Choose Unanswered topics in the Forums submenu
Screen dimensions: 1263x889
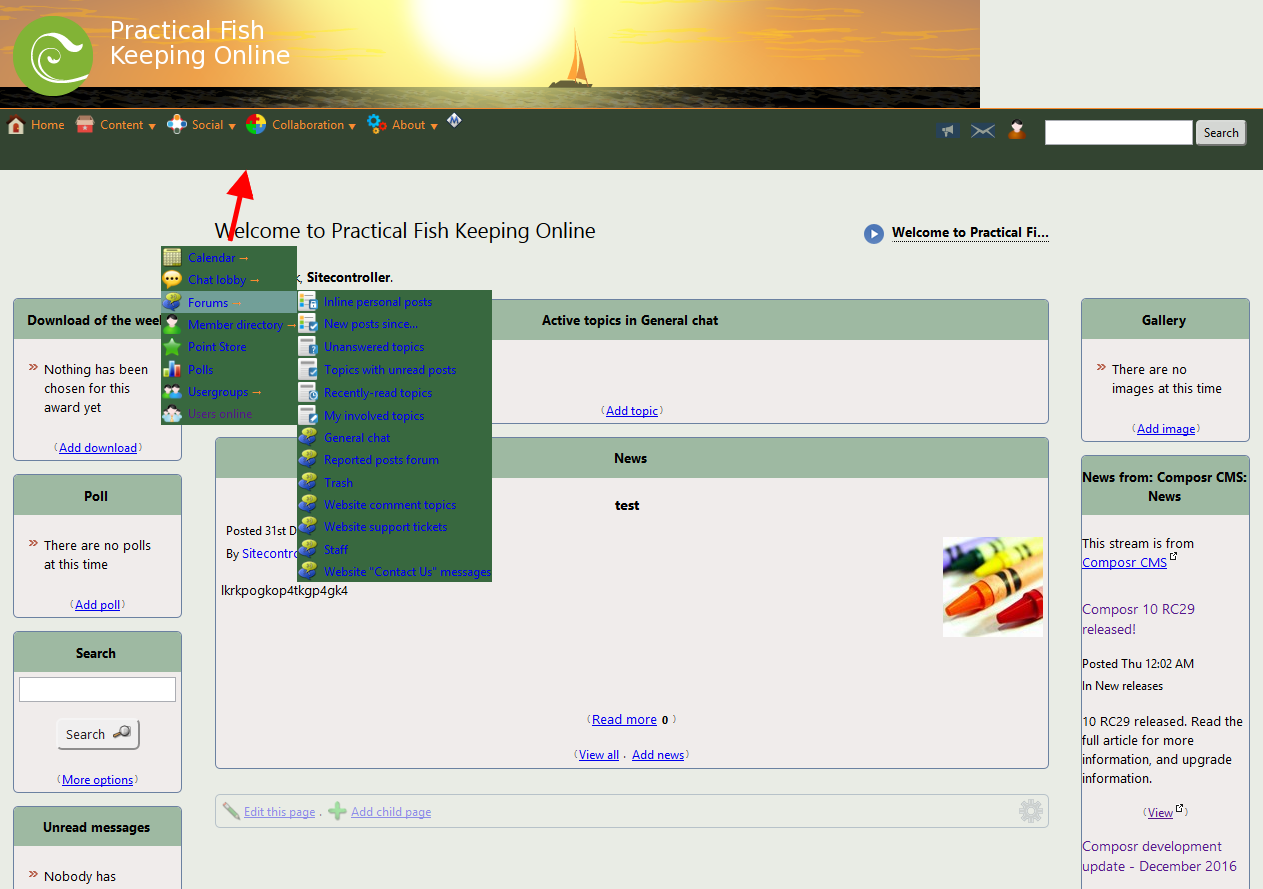point(374,347)
